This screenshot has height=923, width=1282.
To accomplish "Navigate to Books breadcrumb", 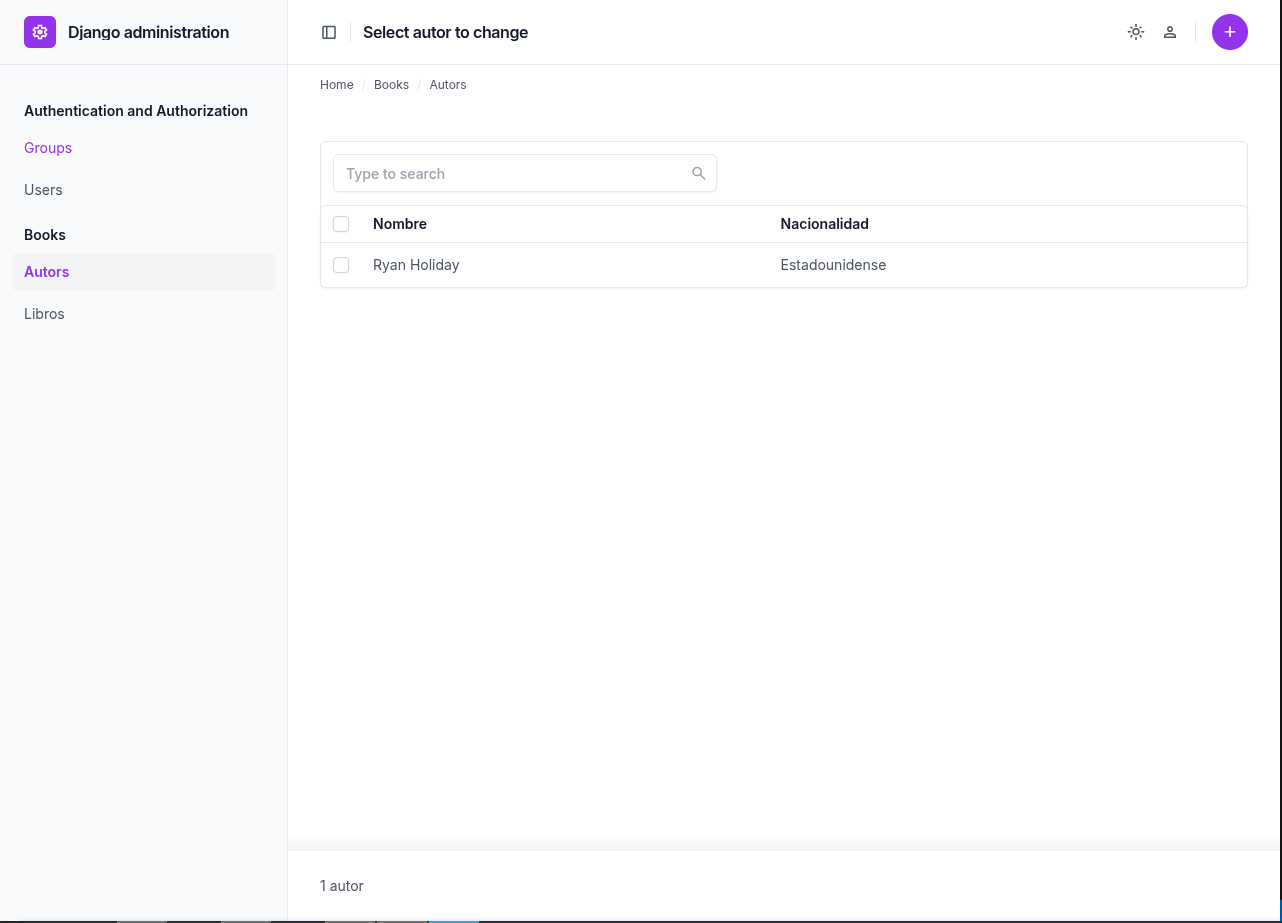I will pyautogui.click(x=391, y=85).
